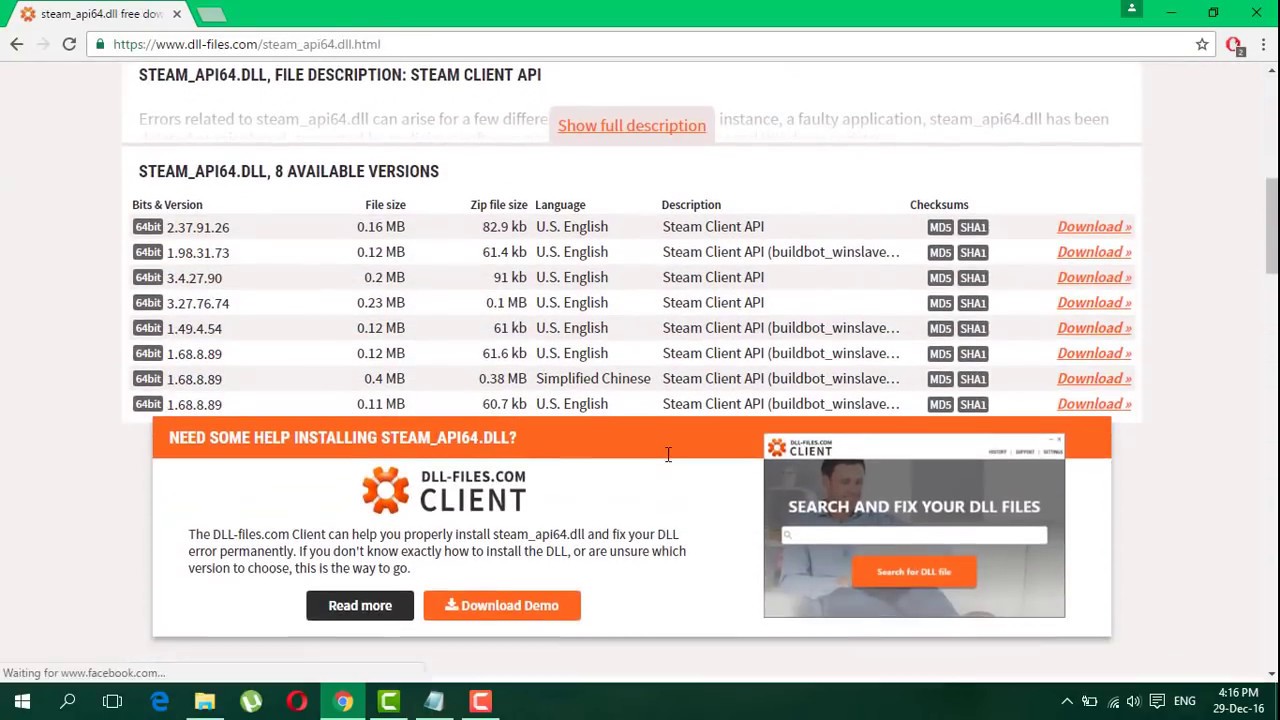Open the network icon in tray
The width and height of the screenshot is (1280, 720).
(1113, 701)
